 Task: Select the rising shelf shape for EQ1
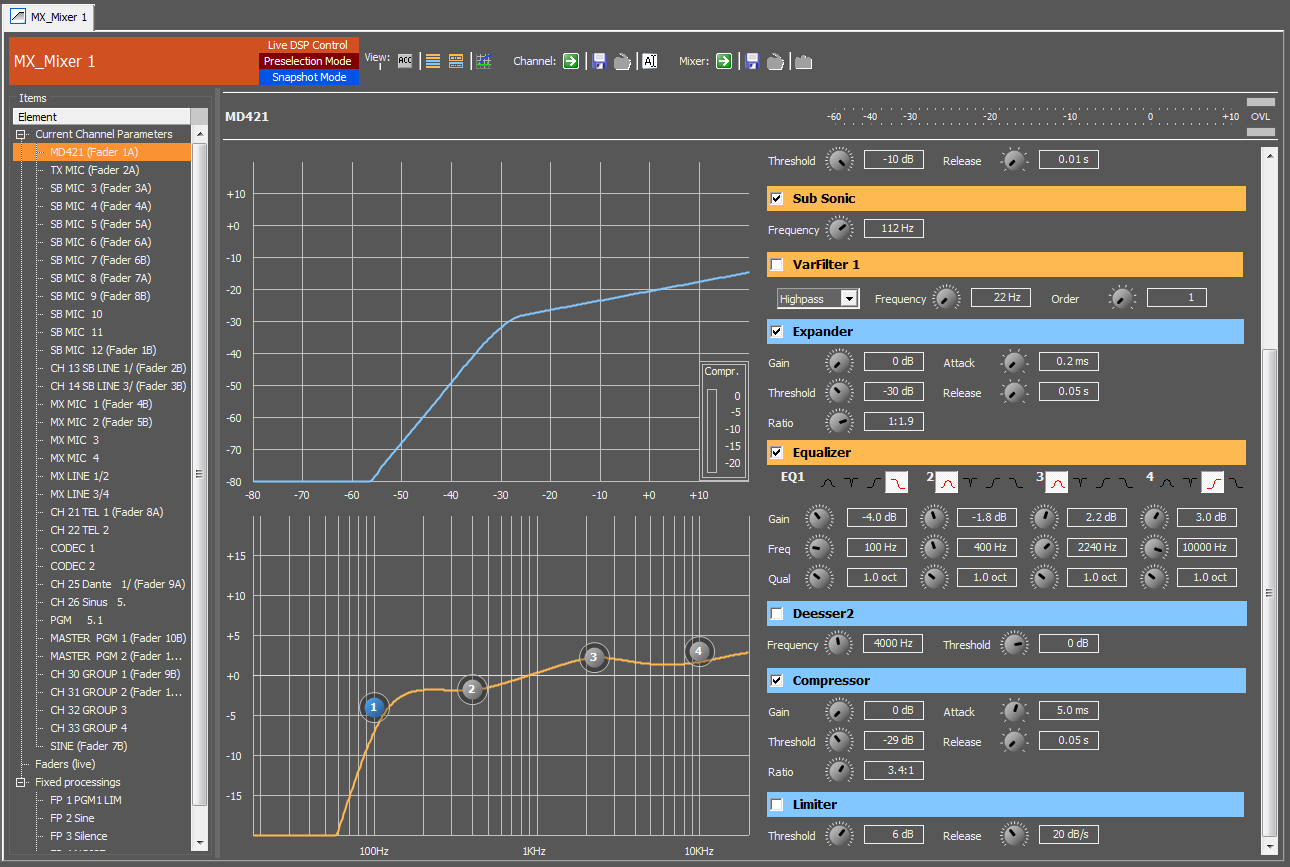click(873, 483)
